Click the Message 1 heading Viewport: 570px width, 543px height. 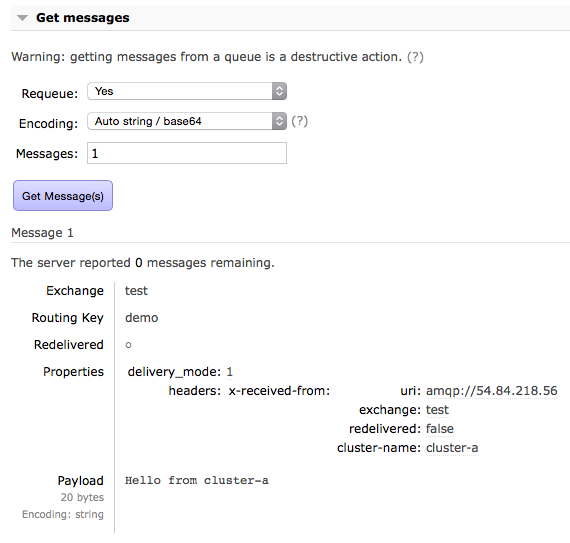pyautogui.click(x=42, y=233)
